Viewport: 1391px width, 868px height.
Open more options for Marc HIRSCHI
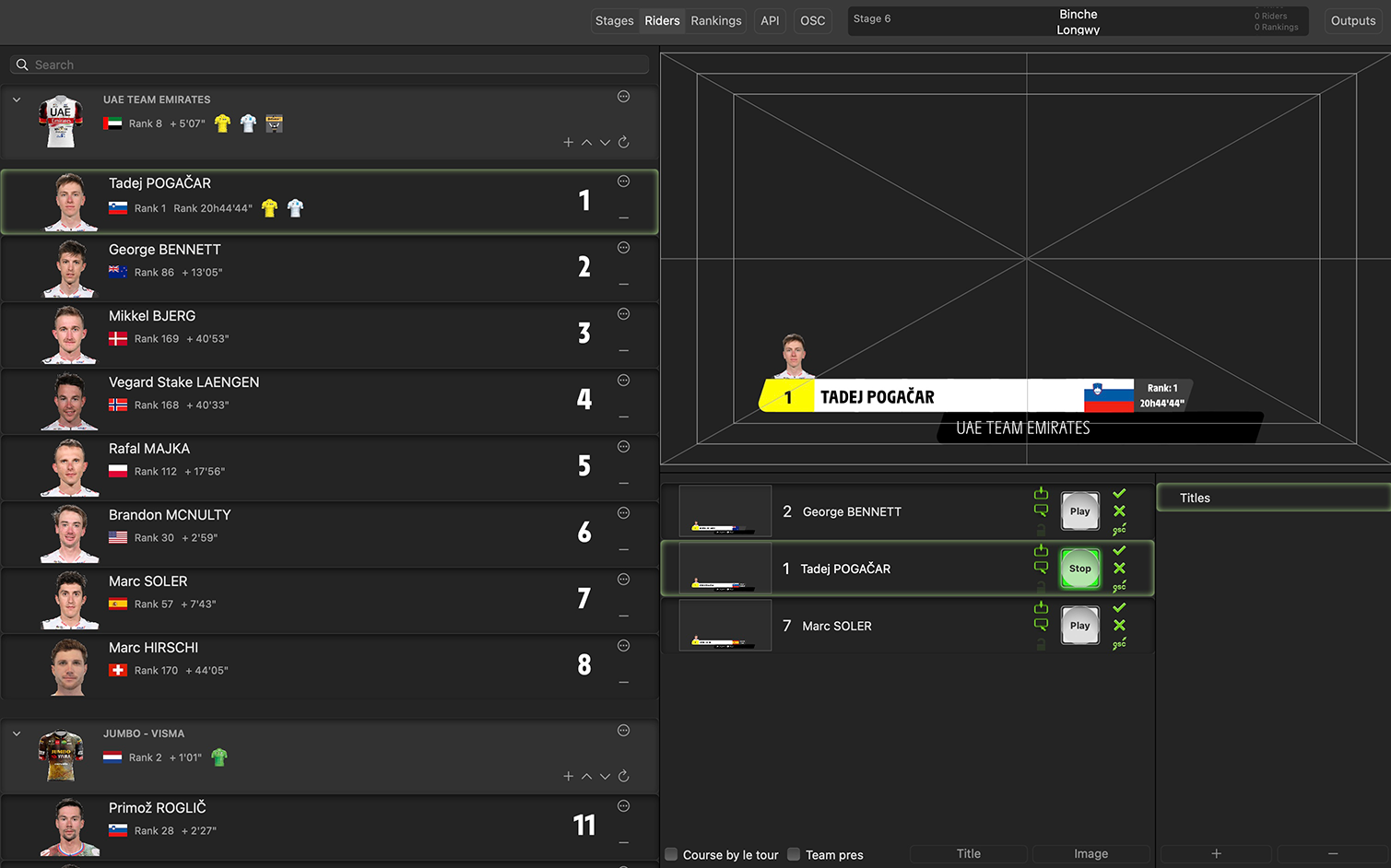[x=623, y=646]
